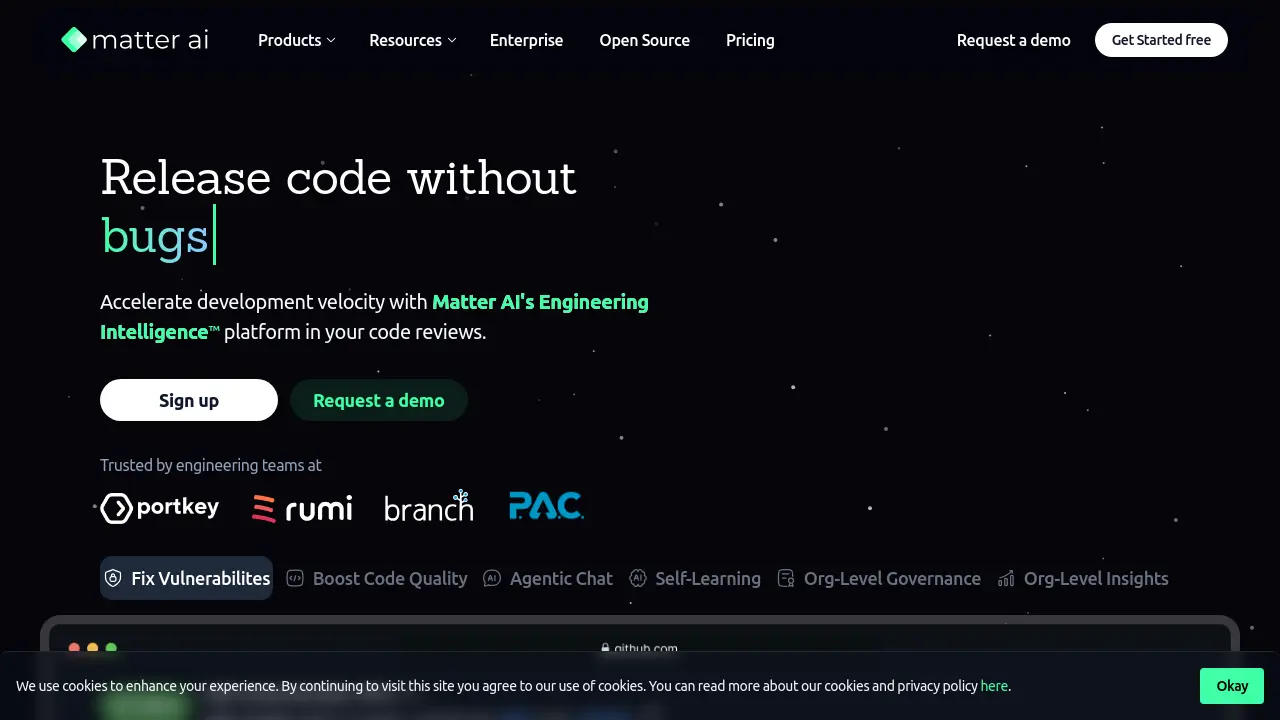Click the bar chart icon beside Org-Level Insights
The width and height of the screenshot is (1280, 720).
click(x=1006, y=578)
